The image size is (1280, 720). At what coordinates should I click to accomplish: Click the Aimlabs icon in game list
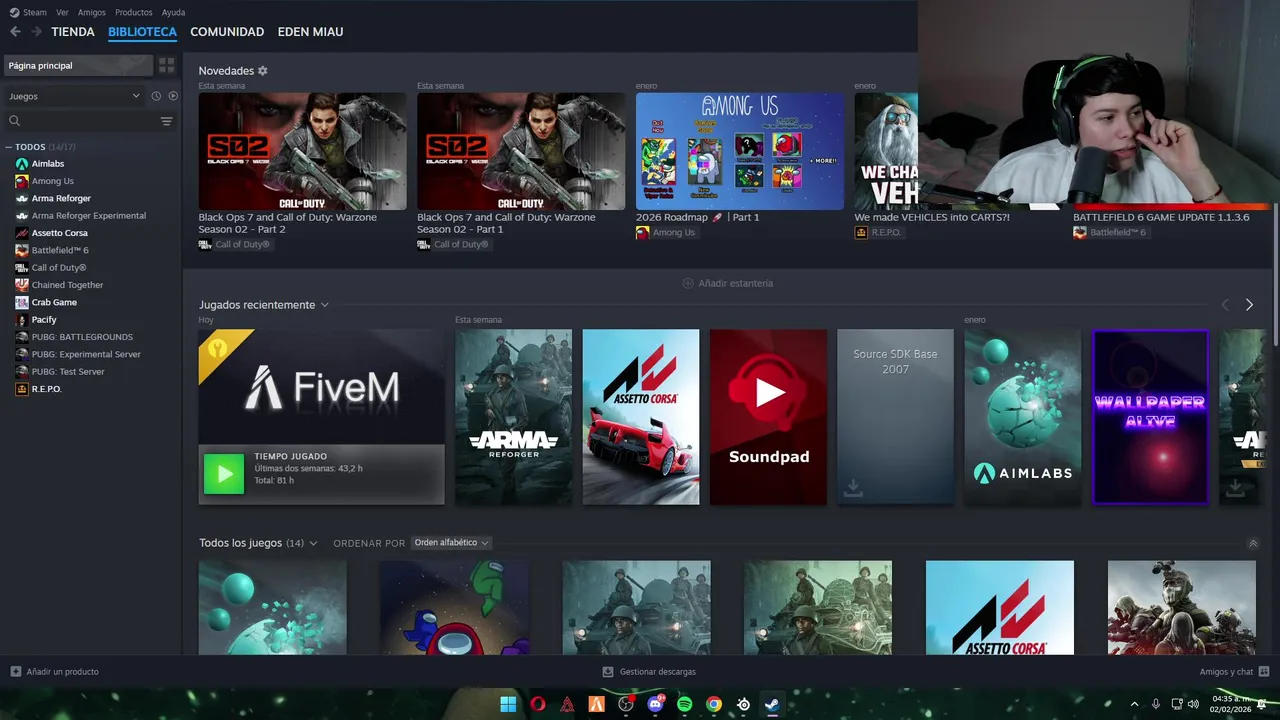[22, 164]
